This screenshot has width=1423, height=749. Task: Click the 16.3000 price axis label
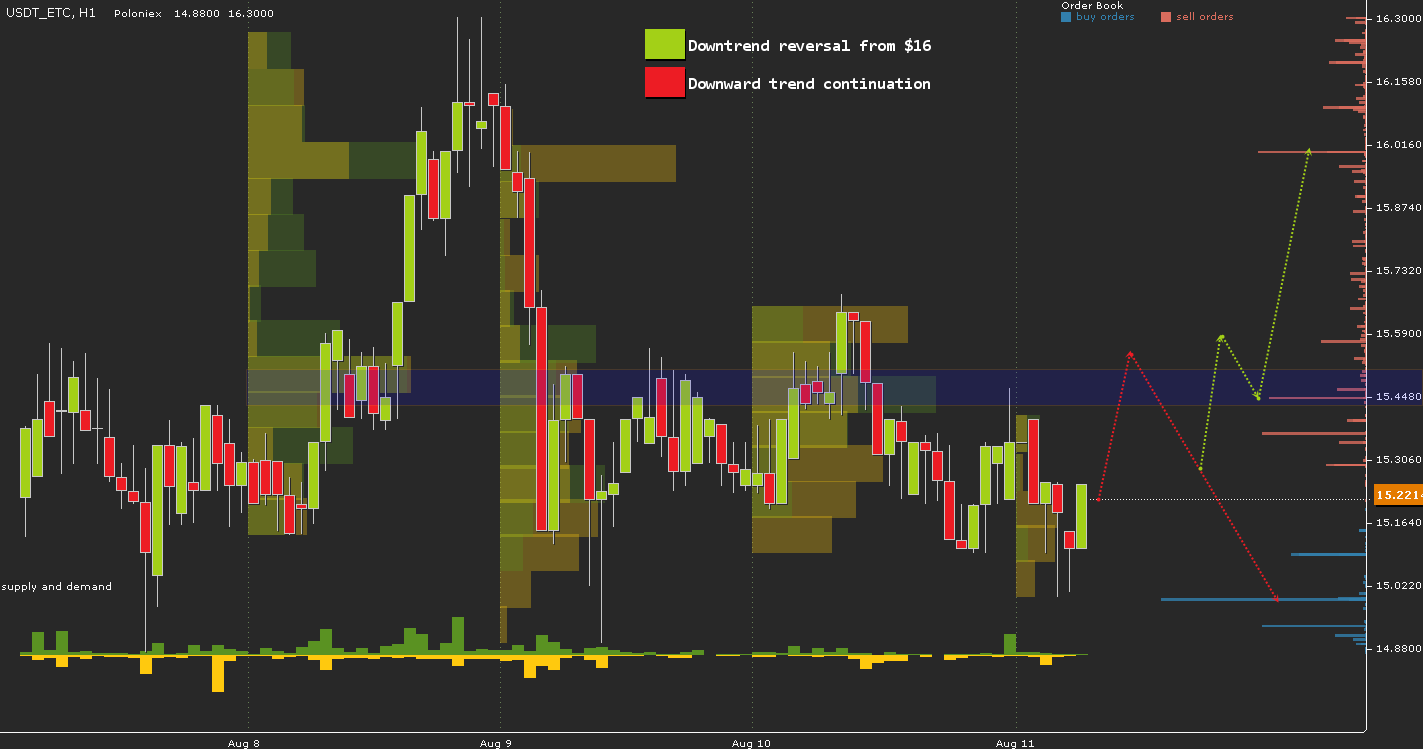point(1398,18)
